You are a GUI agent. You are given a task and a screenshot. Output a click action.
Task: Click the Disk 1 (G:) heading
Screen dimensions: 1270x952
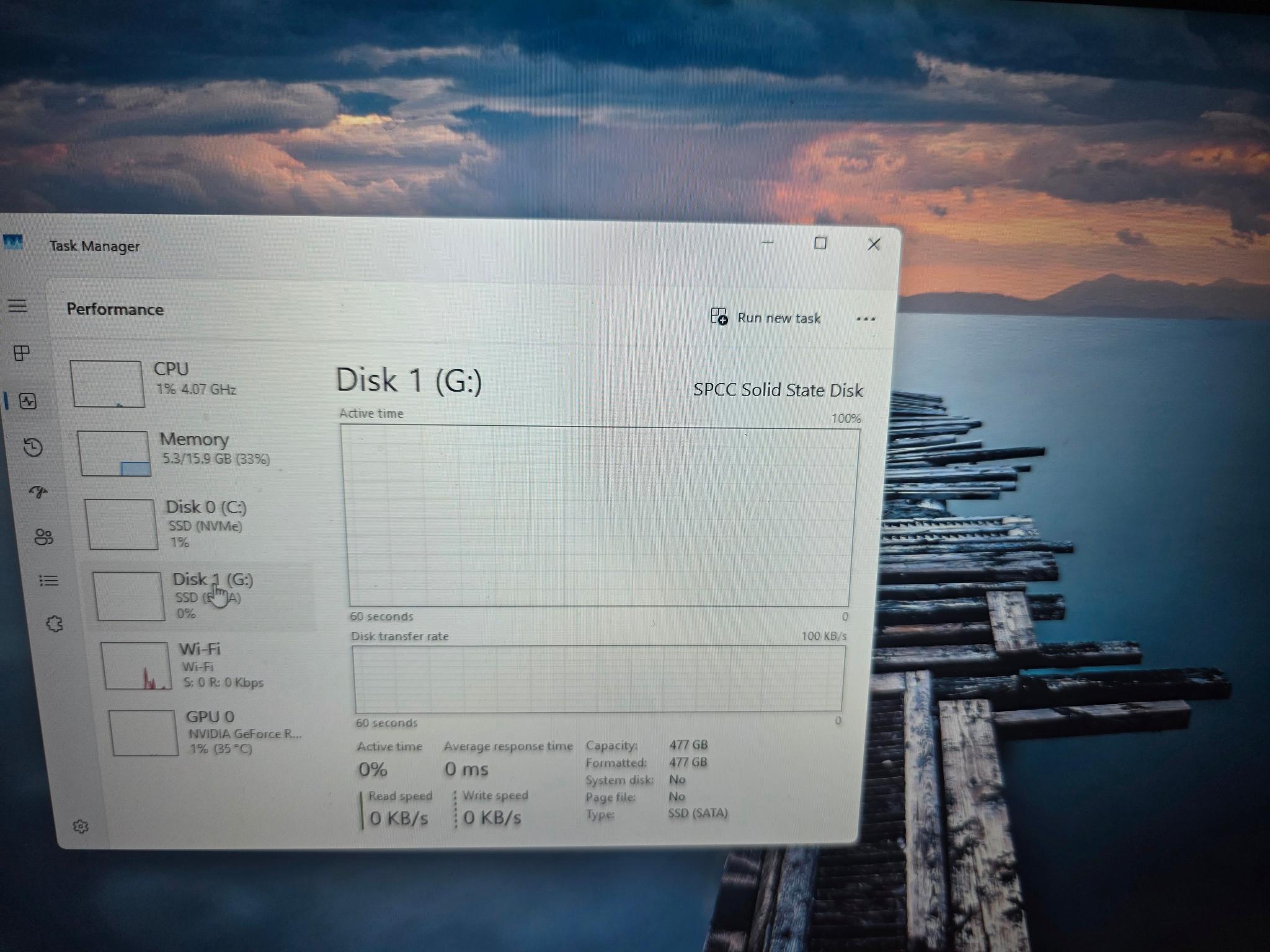point(409,381)
